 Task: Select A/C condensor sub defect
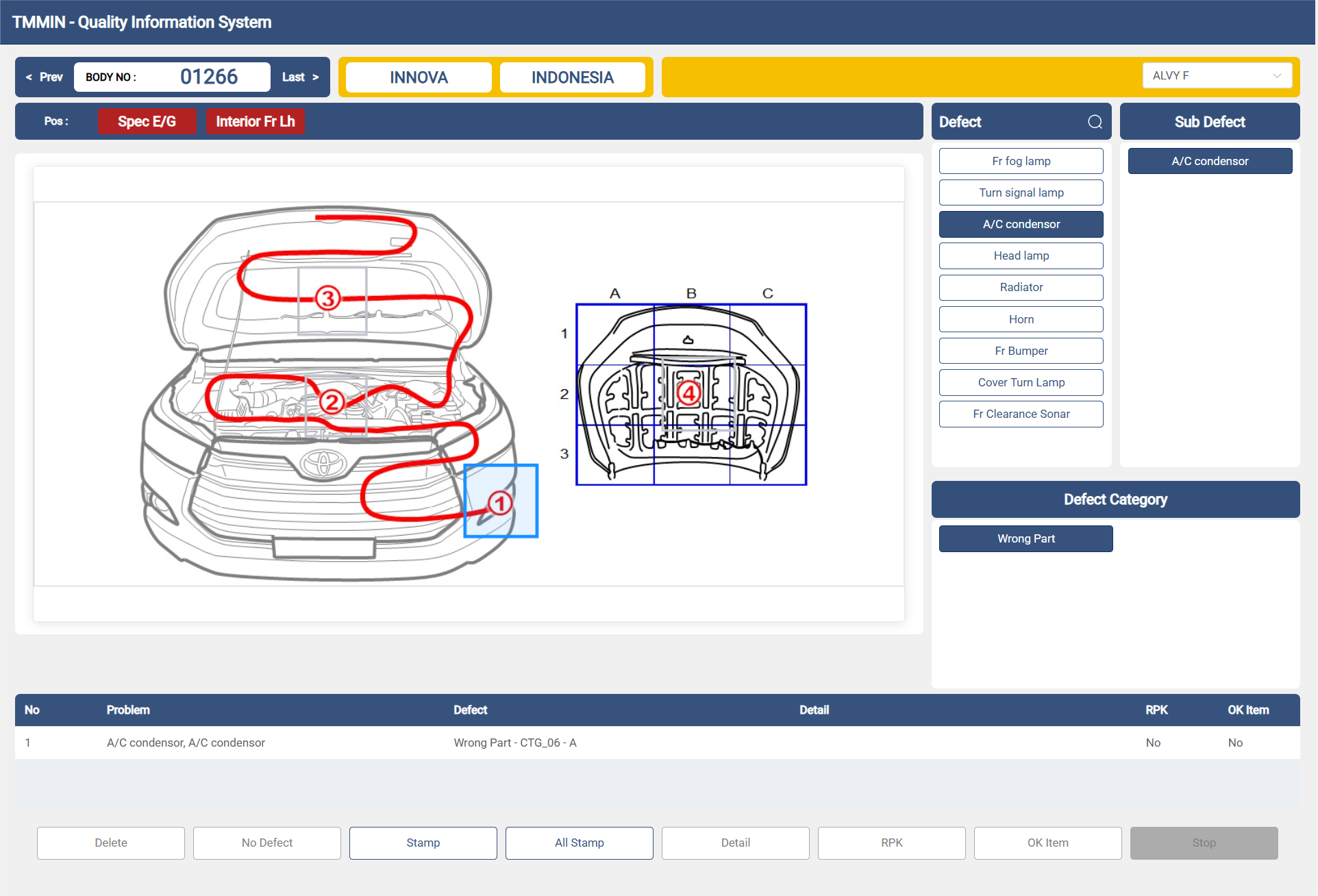[1210, 161]
